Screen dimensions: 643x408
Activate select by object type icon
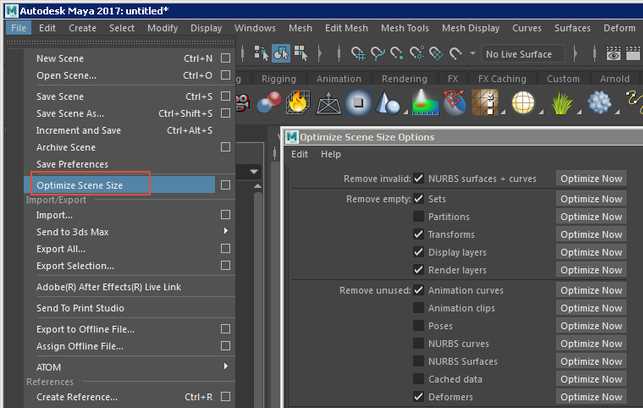[281, 54]
